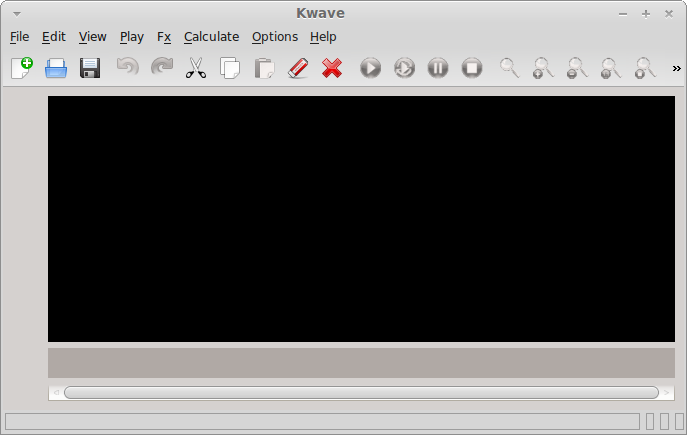
Task: Start loop playback with the loop icon
Action: [404, 68]
